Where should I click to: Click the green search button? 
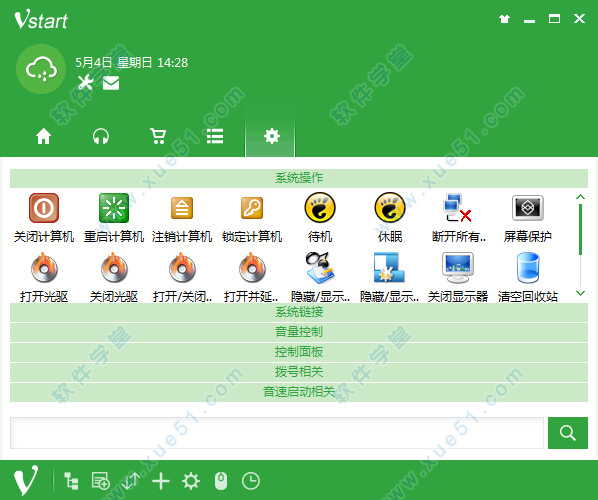tap(567, 433)
